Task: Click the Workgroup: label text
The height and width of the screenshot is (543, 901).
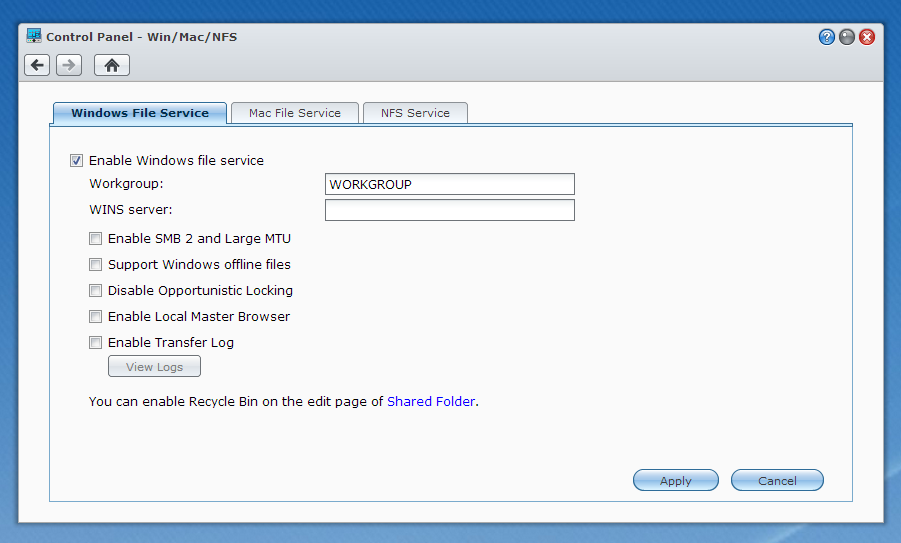Action: click(126, 184)
